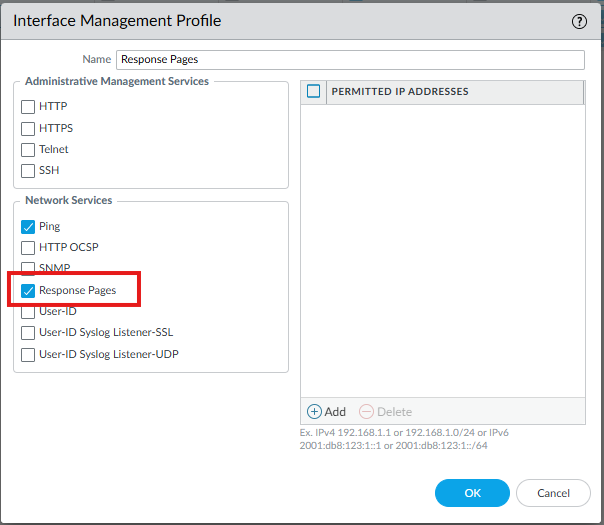Screen dimensions: 604x525
Task: Cancel the Interface Management Profile dialog
Action: point(553,493)
